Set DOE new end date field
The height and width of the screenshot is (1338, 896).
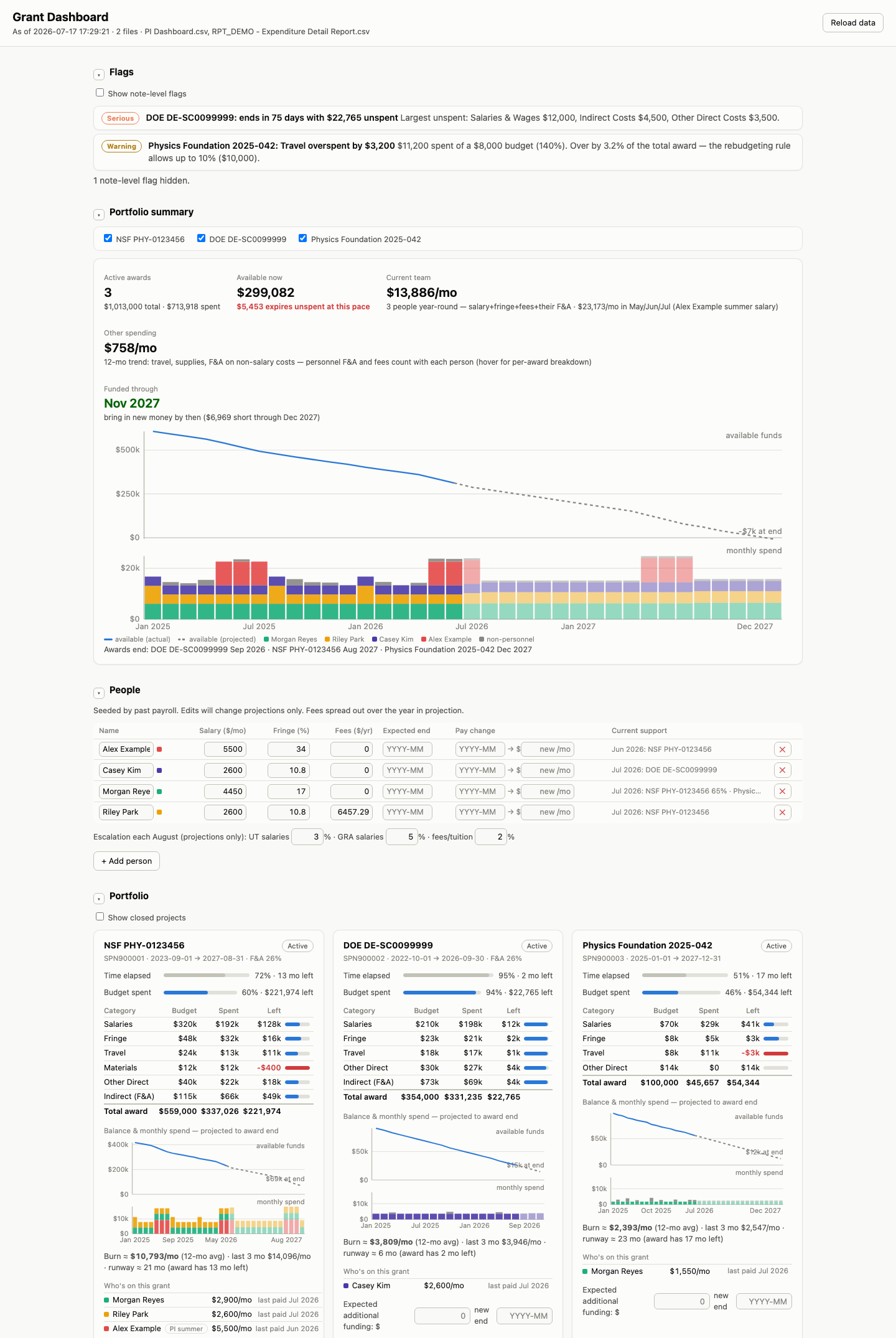coord(525,1316)
